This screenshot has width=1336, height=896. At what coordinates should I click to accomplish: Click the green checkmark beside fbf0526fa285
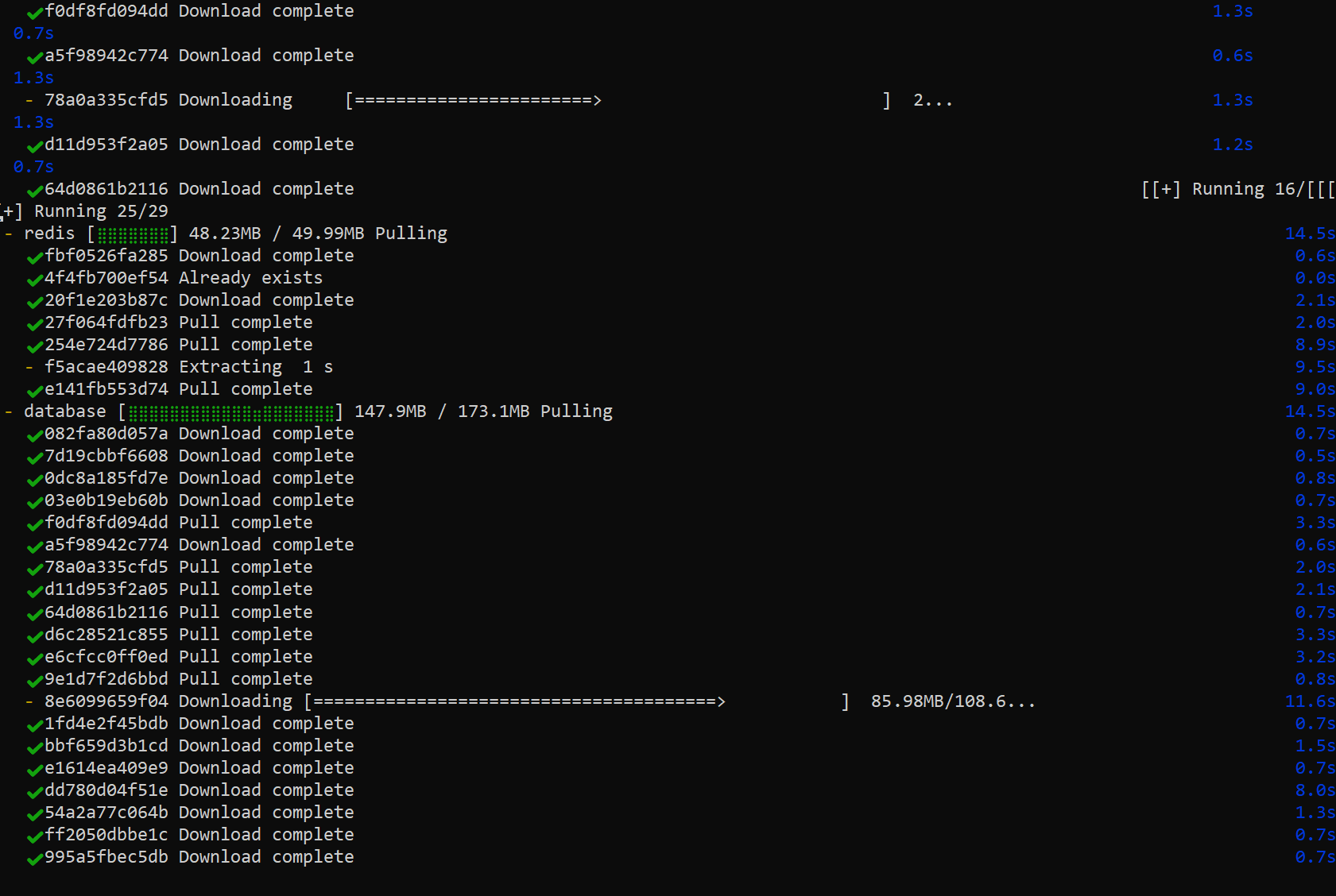(34, 257)
